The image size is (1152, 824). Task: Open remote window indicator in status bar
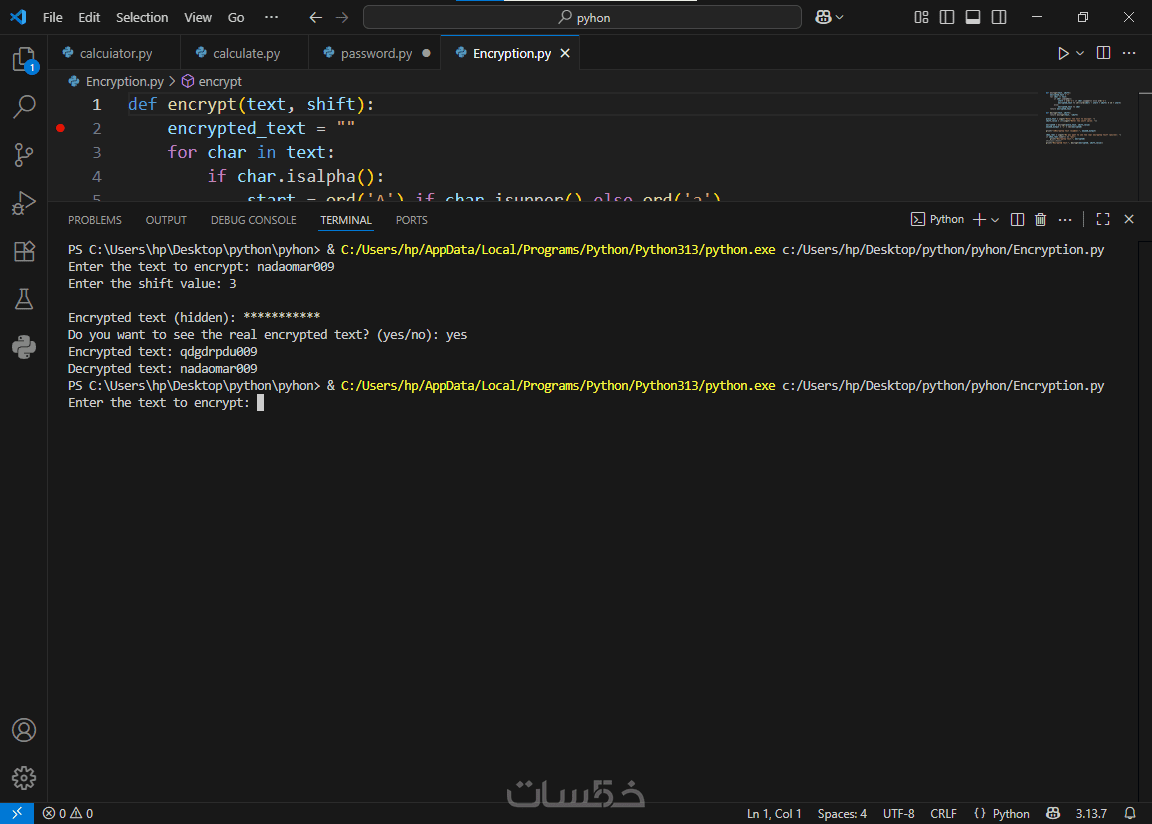click(17, 814)
